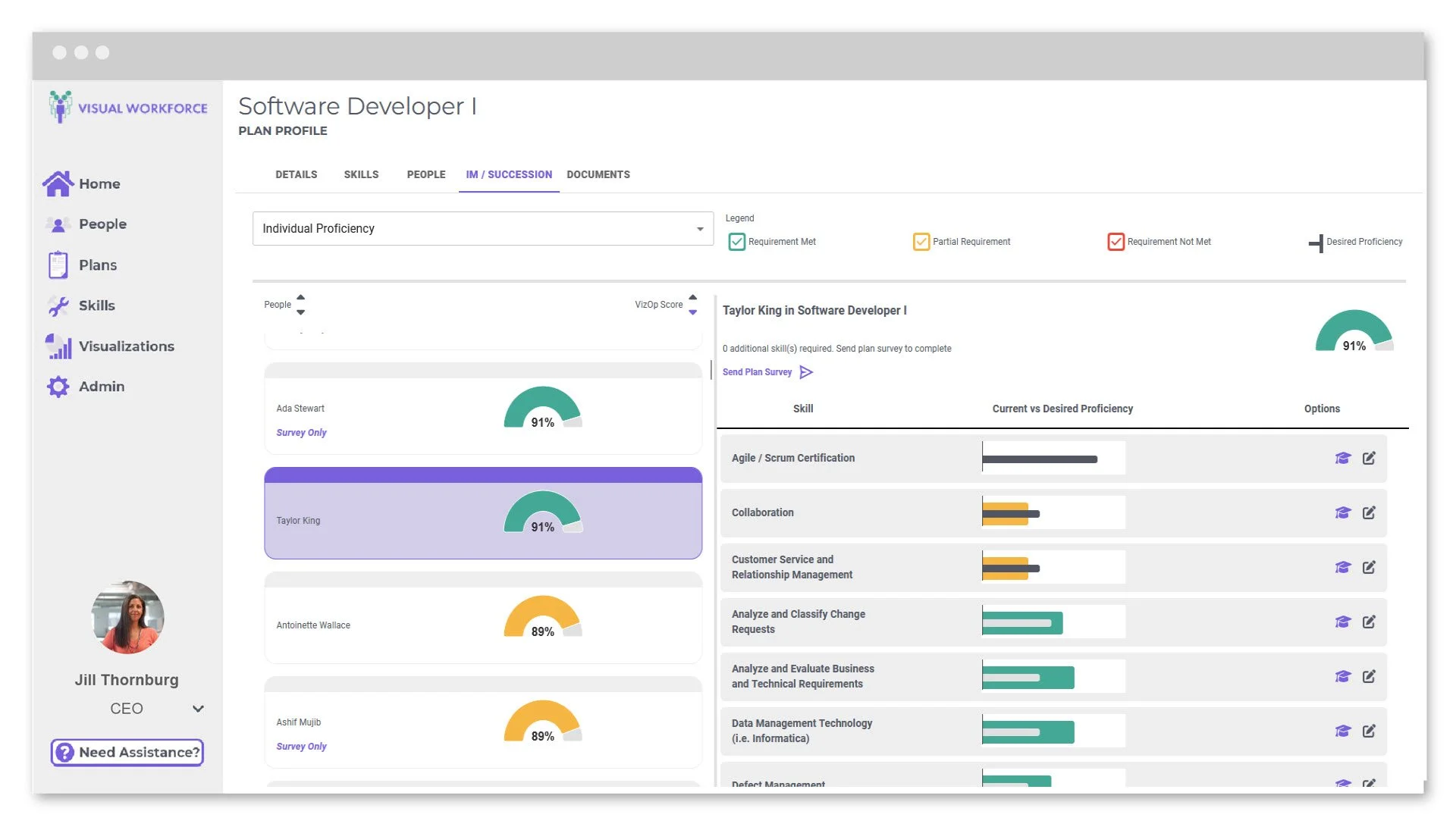Open the Home section via house icon
Viewport: 1456px width, 827px height.
(58, 183)
